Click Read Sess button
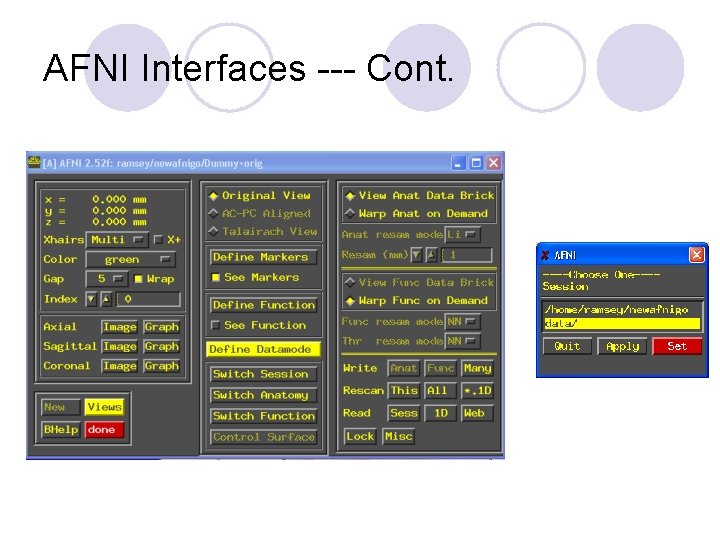Viewport: 720px width, 540px height. click(404, 413)
